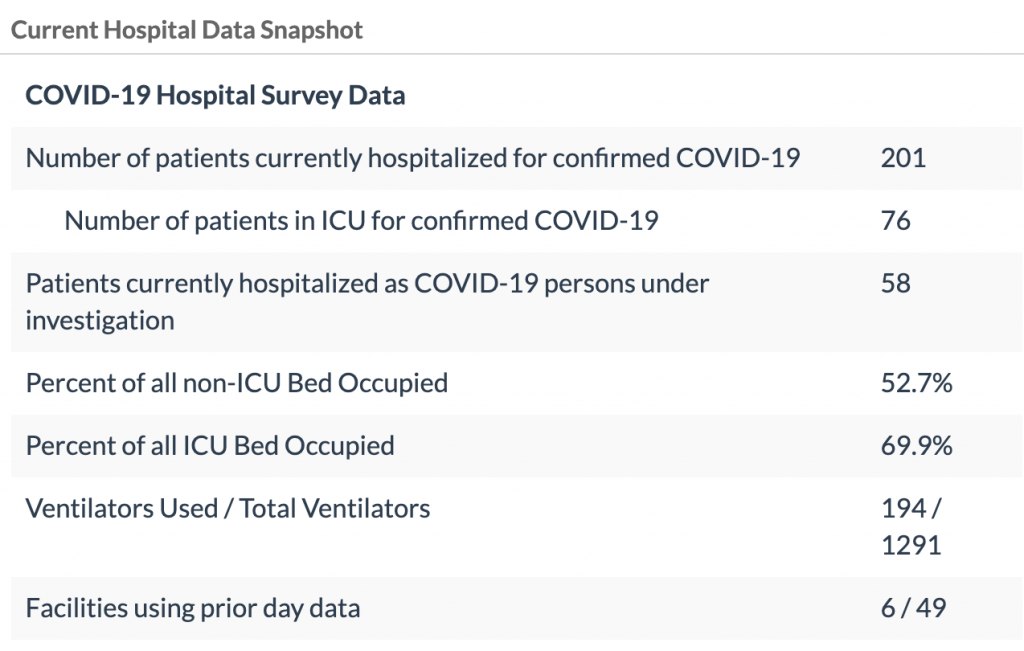
Task: Click the persons under investigation row label
Action: tap(367, 283)
